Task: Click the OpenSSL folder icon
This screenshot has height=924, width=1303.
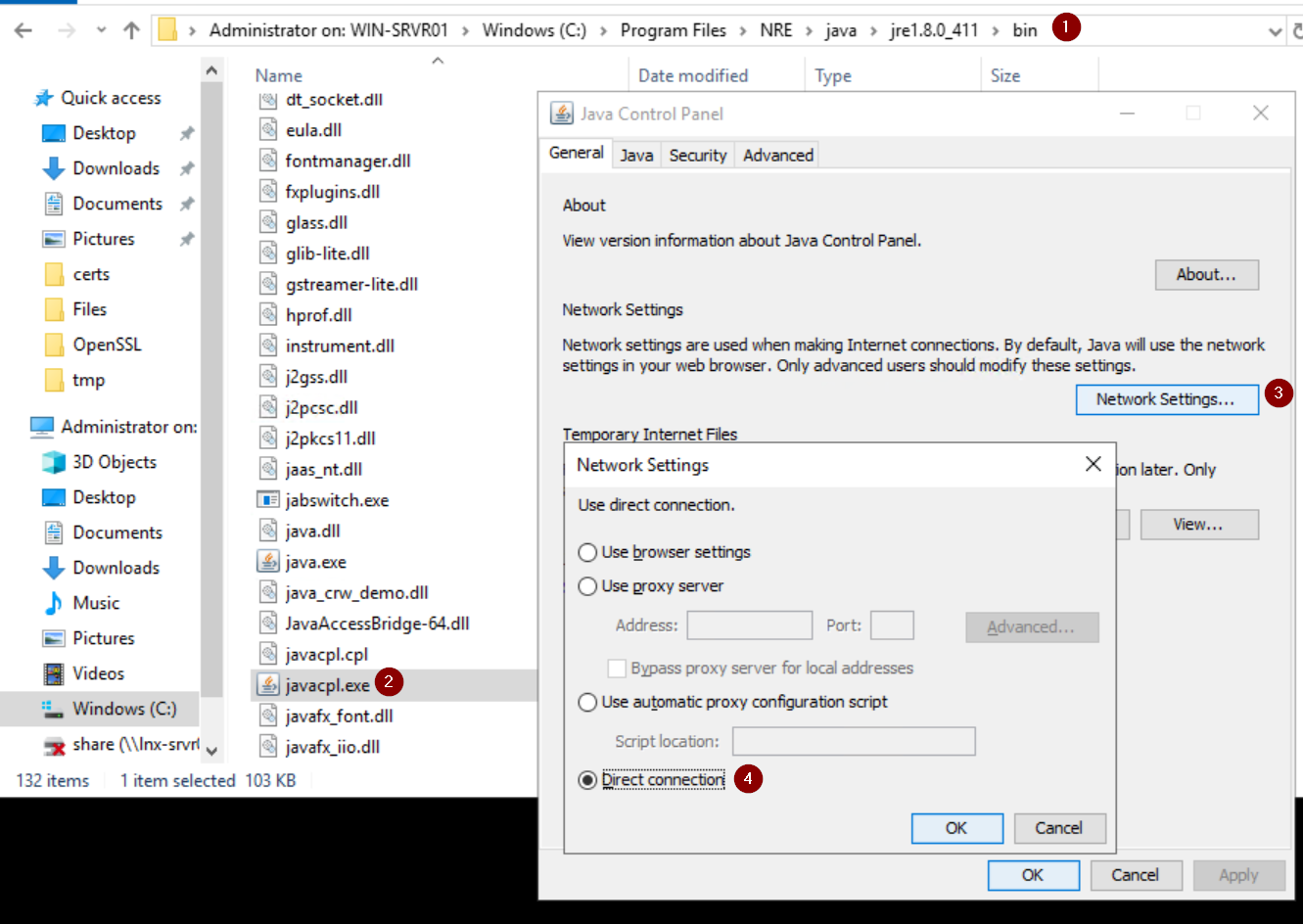Action: pyautogui.click(x=54, y=345)
